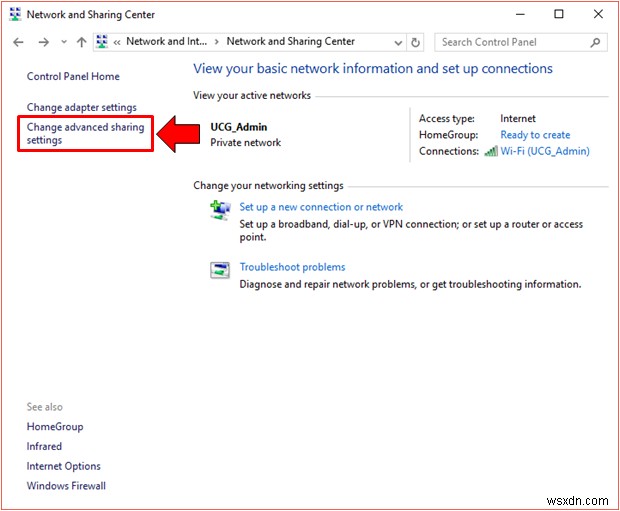
Task: Click the Troubleshoot problems icon
Action: click(x=219, y=271)
